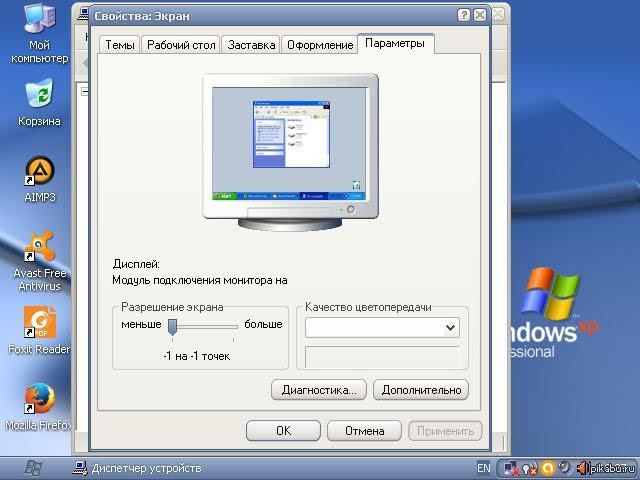640x480 pixels.
Task: Go to the Оформление tab
Action: tap(320, 45)
